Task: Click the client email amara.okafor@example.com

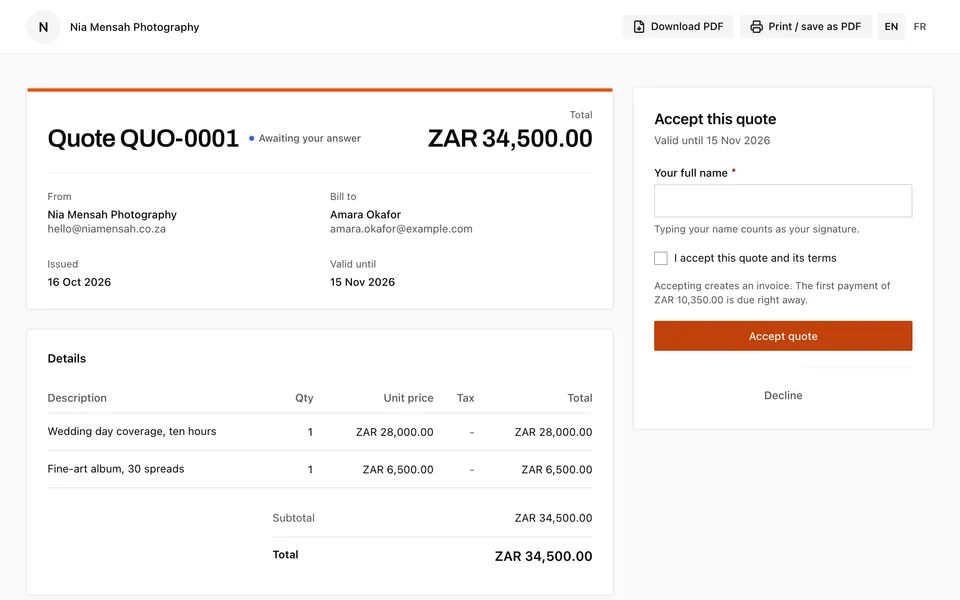Action: [x=401, y=229]
